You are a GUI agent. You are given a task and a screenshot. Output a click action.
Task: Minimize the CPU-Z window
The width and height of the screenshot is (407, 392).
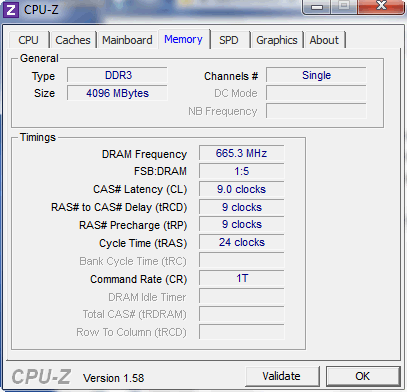[x=316, y=6]
